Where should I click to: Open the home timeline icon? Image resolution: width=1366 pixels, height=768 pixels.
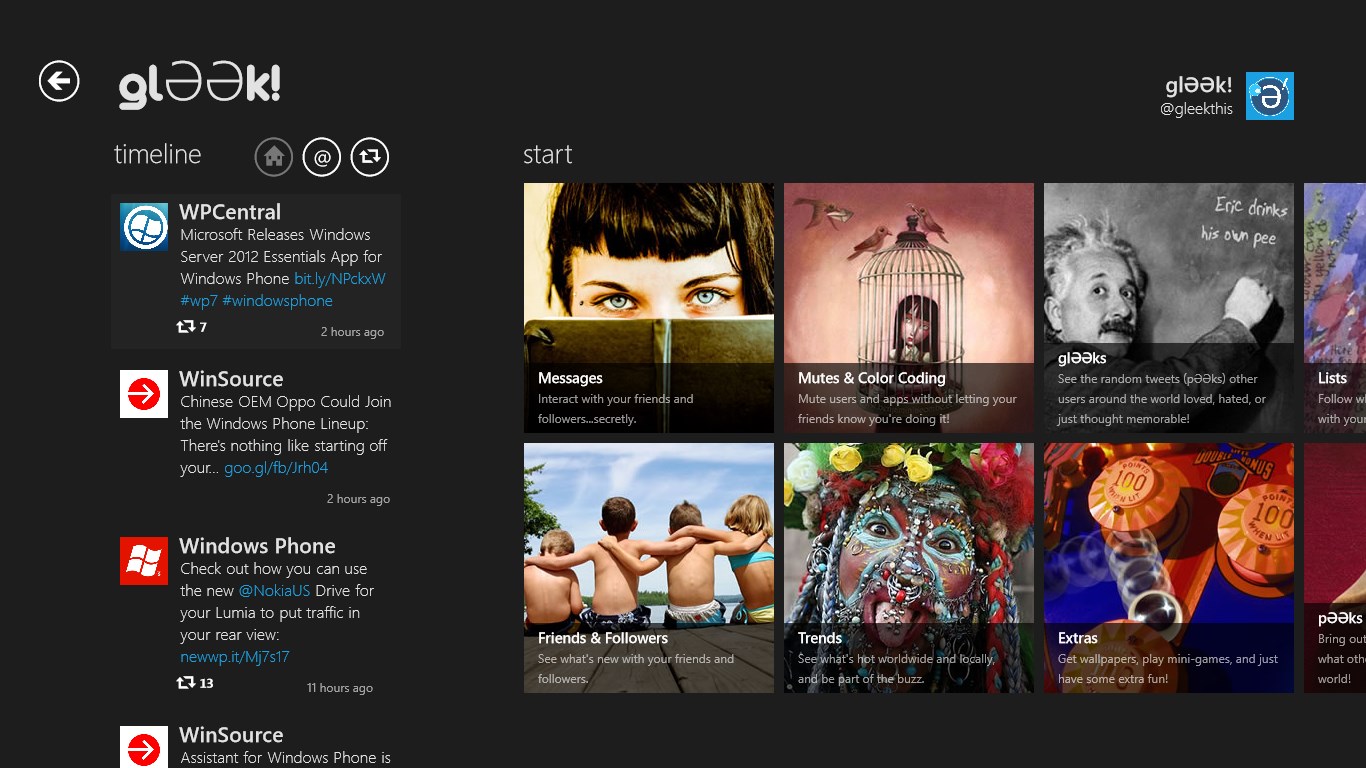click(x=274, y=156)
